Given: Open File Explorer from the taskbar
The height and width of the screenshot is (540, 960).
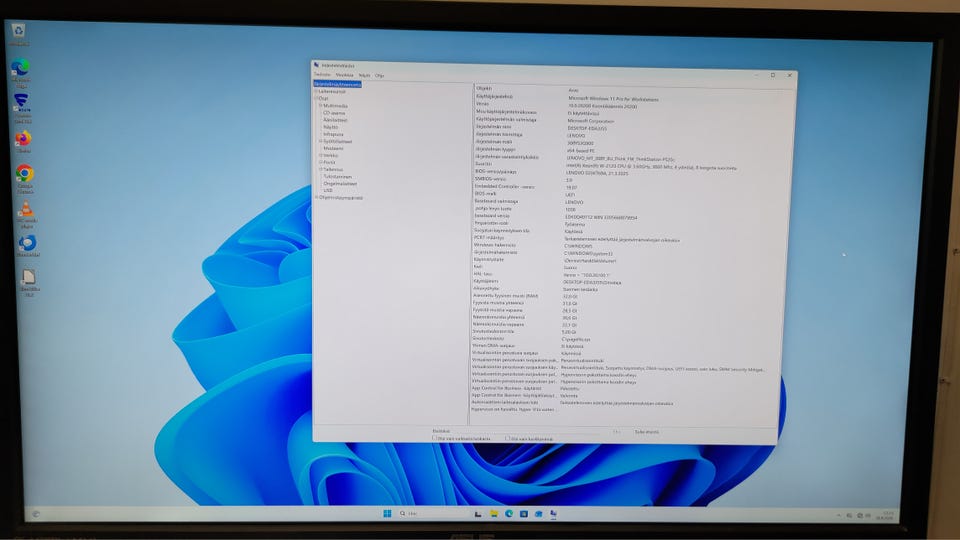Looking at the screenshot, I should pyautogui.click(x=493, y=514).
